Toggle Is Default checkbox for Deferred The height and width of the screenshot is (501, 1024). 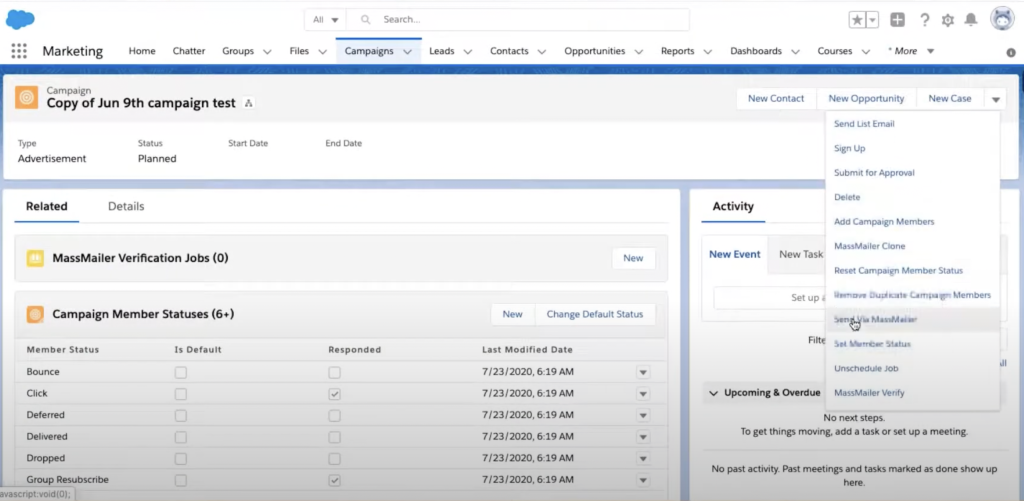coord(180,415)
